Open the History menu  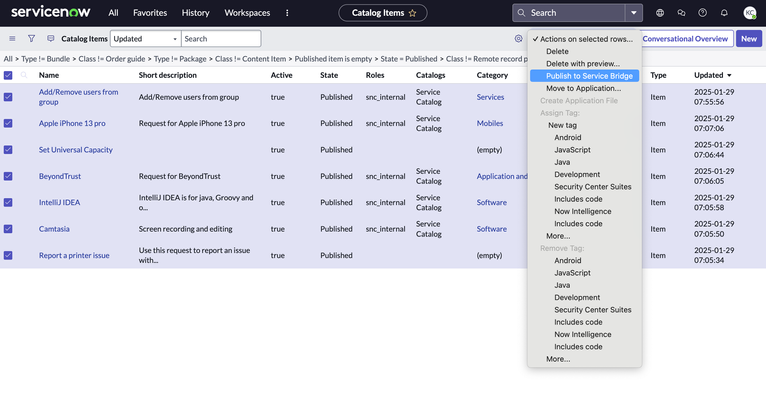pyautogui.click(x=195, y=13)
